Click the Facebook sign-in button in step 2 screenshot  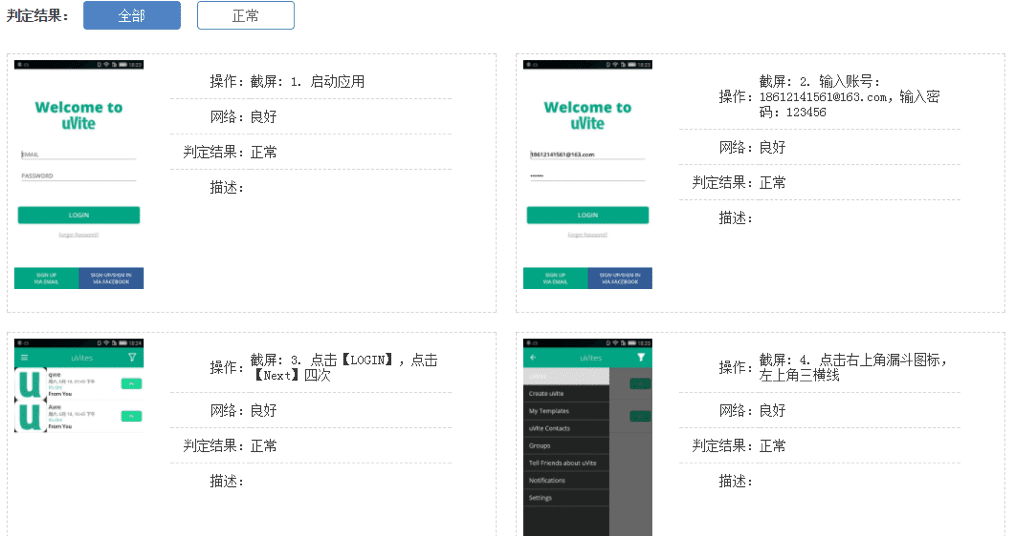[x=620, y=278]
